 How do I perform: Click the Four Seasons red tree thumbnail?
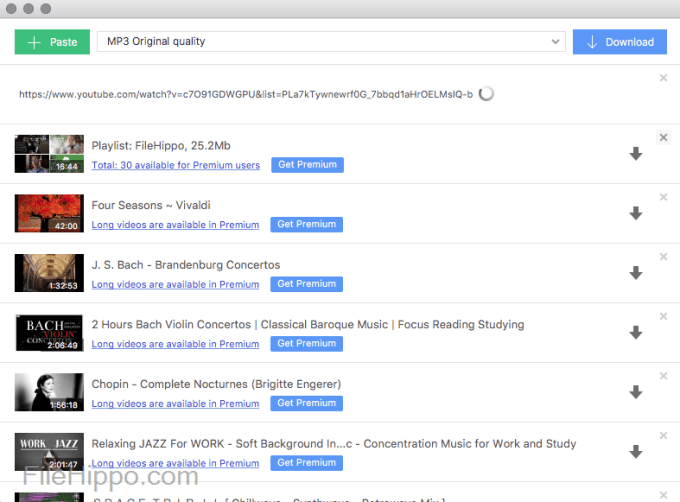[x=49, y=213]
